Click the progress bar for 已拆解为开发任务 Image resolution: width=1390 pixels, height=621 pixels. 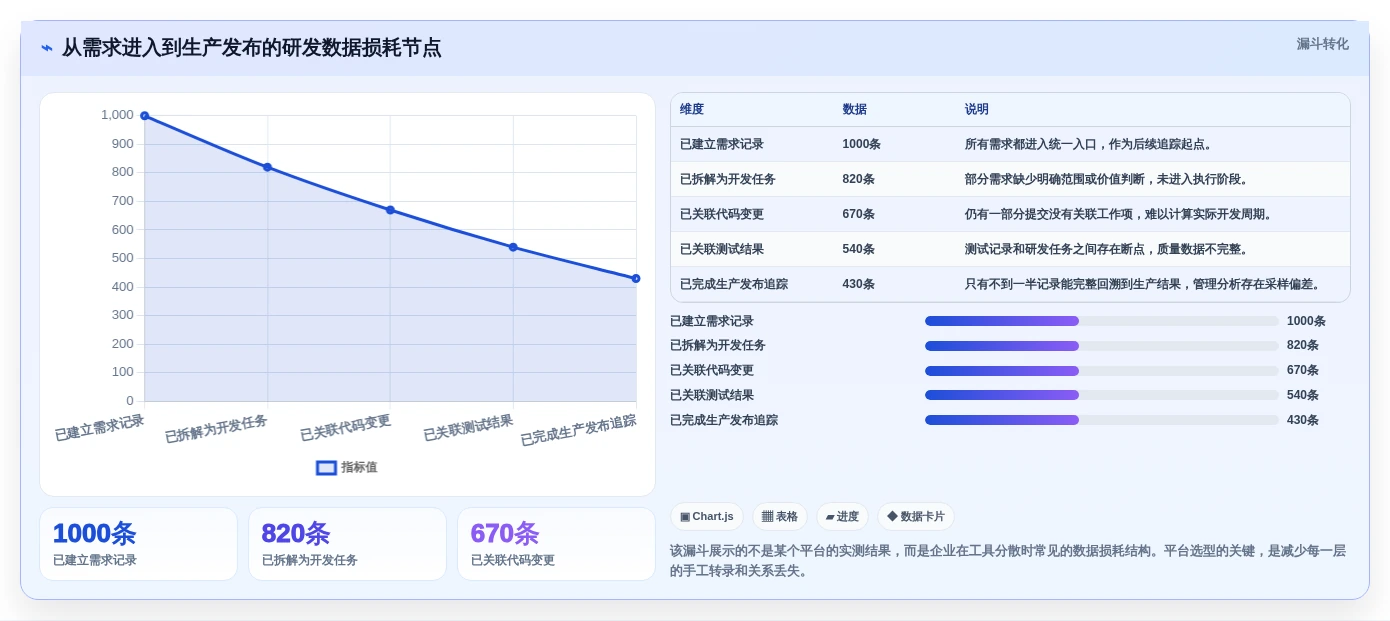point(1102,346)
